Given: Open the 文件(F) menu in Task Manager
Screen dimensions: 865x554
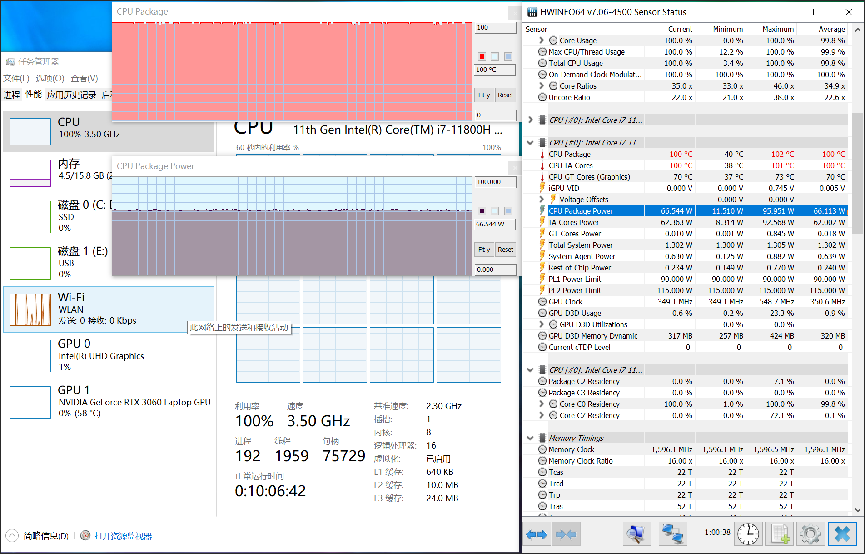Looking at the screenshot, I should (x=16, y=78).
